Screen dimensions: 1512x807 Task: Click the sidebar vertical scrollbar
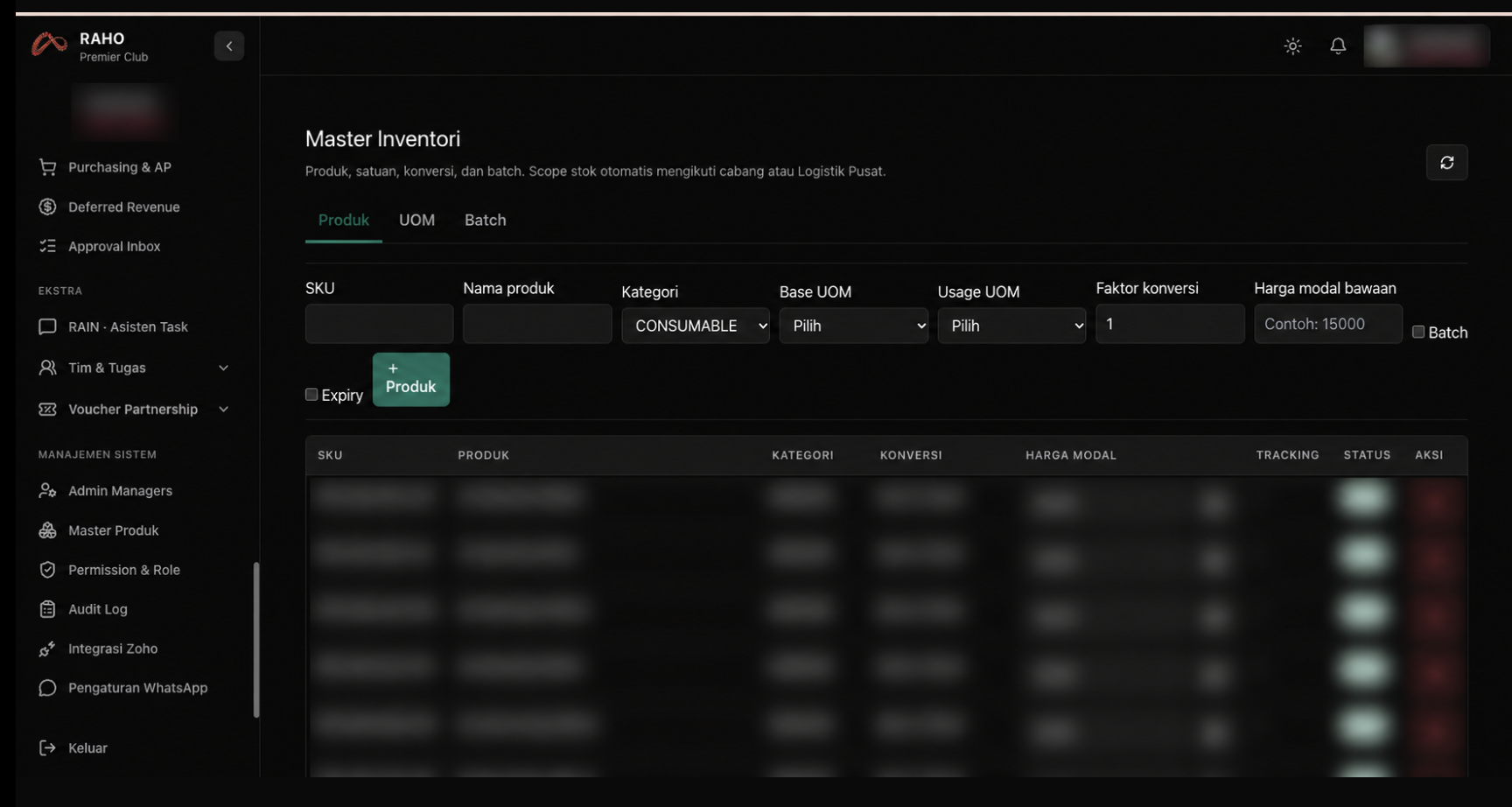click(x=256, y=640)
